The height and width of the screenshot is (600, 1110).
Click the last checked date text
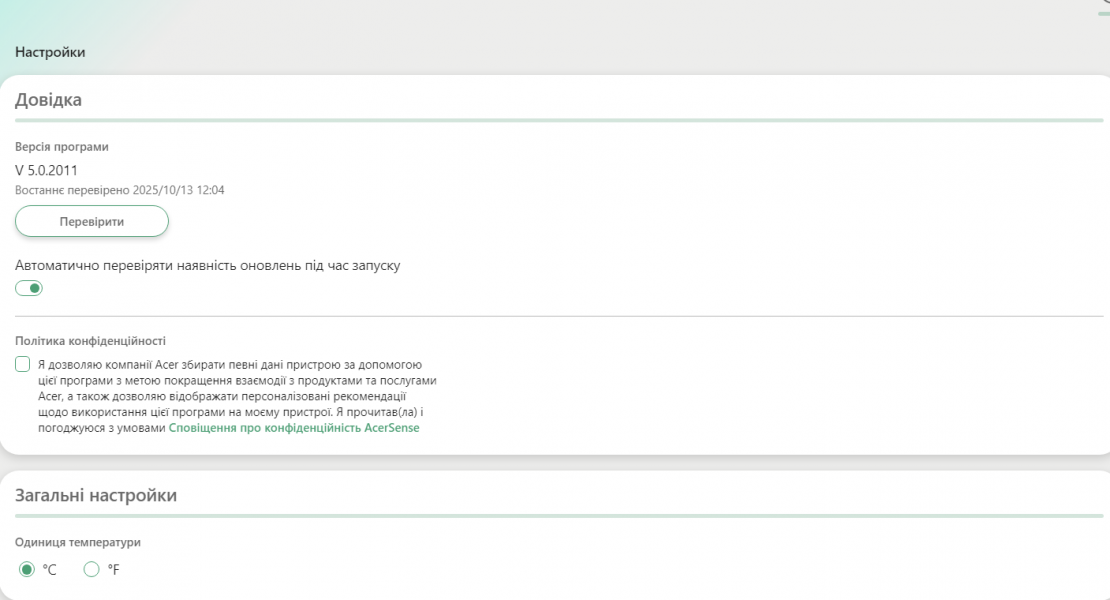pyautogui.click(x=119, y=190)
